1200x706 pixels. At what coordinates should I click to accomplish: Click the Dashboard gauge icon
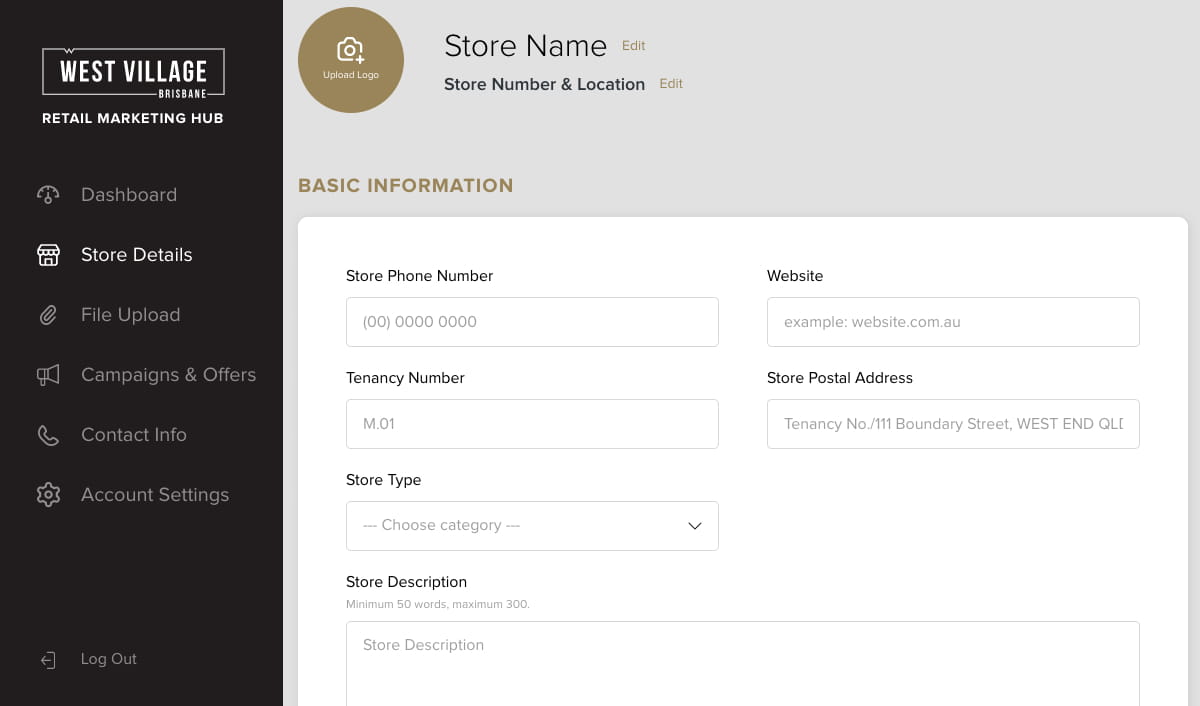point(48,195)
